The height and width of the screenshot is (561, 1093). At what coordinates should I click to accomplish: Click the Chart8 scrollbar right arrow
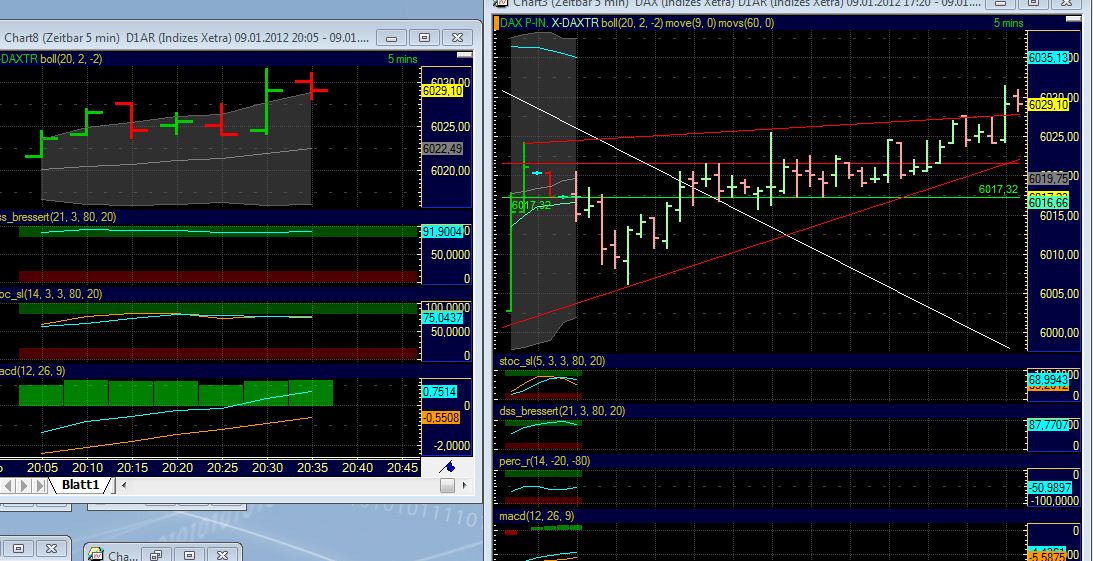coord(464,485)
